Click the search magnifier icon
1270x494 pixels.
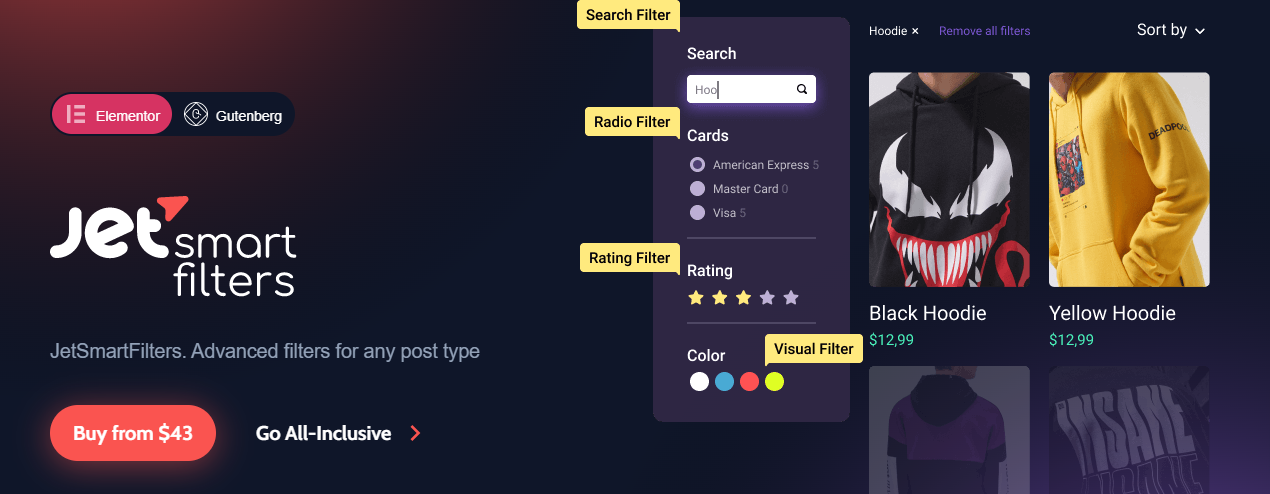click(x=802, y=89)
